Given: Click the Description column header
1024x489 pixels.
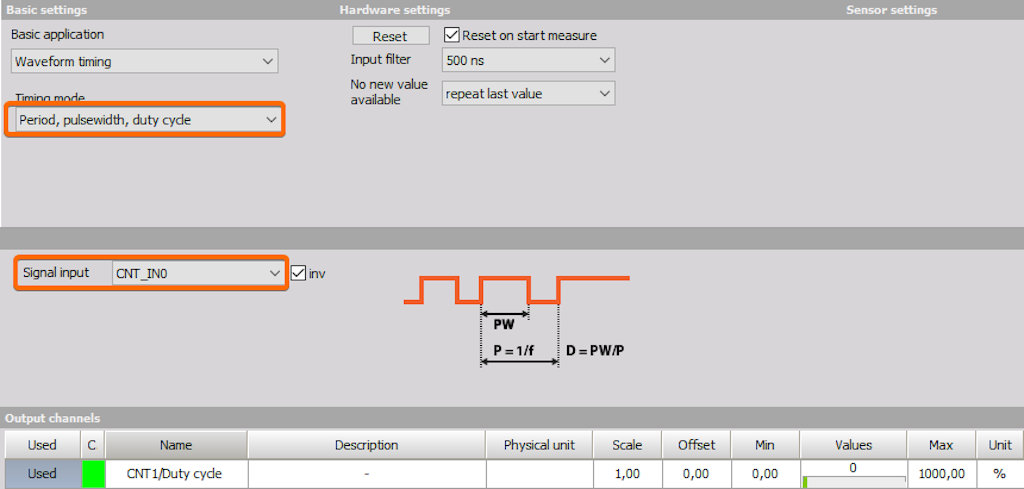Looking at the screenshot, I should [x=366, y=445].
